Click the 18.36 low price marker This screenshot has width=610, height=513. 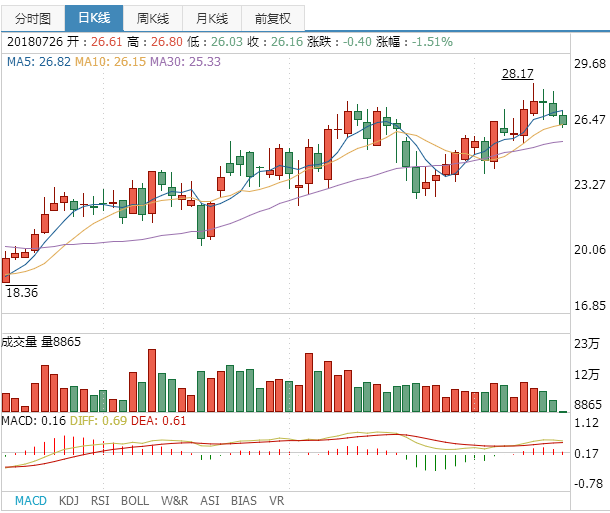pyautogui.click(x=21, y=293)
